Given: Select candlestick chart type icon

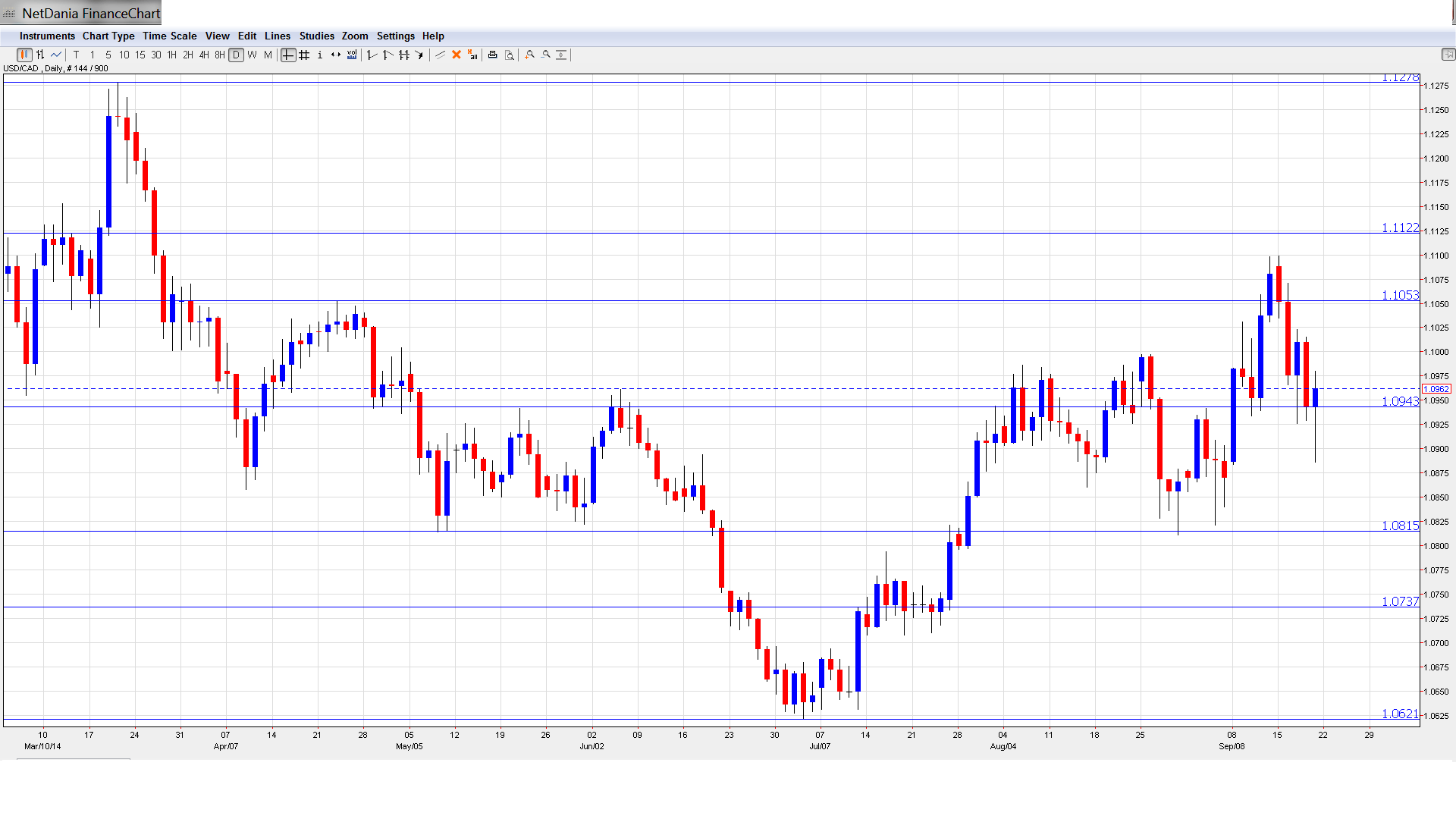Looking at the screenshot, I should coord(24,55).
